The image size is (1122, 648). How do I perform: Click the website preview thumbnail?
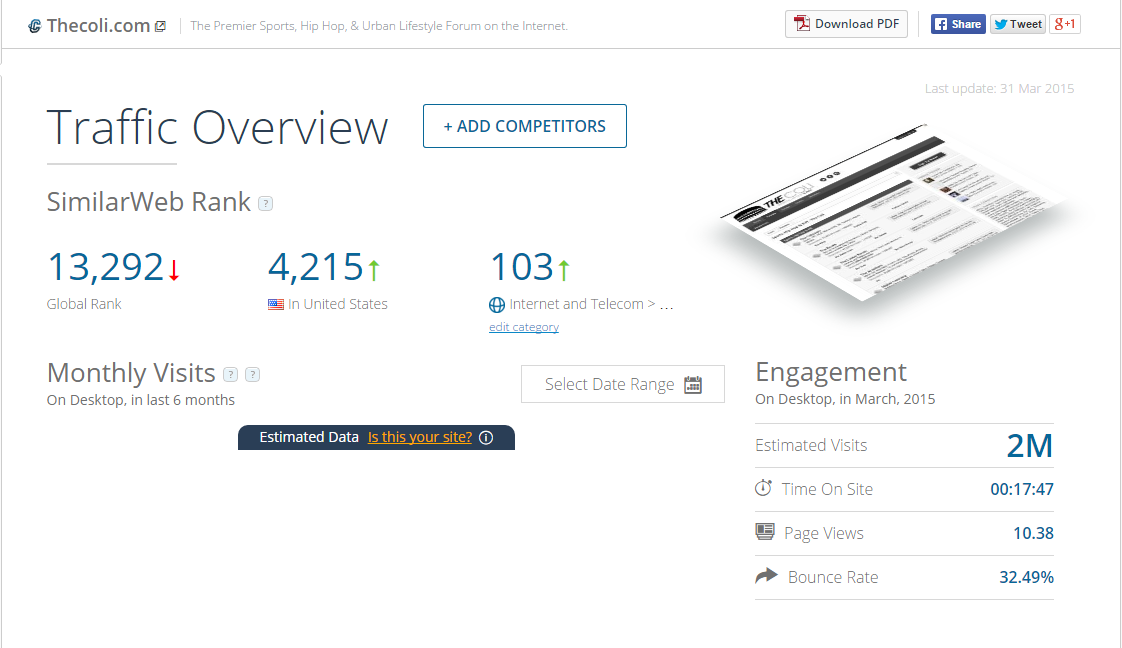(891, 215)
